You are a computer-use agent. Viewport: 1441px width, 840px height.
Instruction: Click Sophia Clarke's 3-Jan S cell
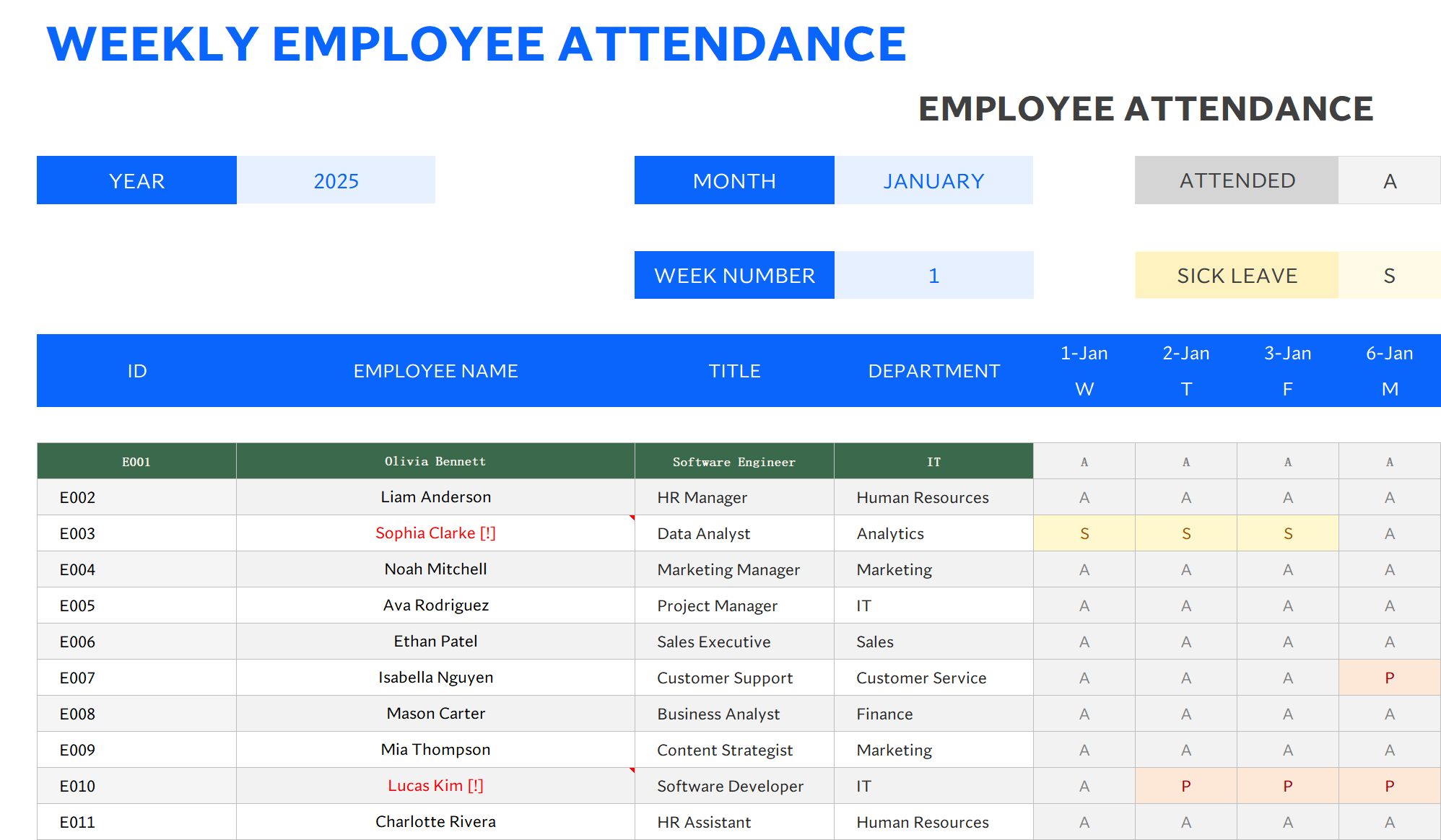[1287, 533]
